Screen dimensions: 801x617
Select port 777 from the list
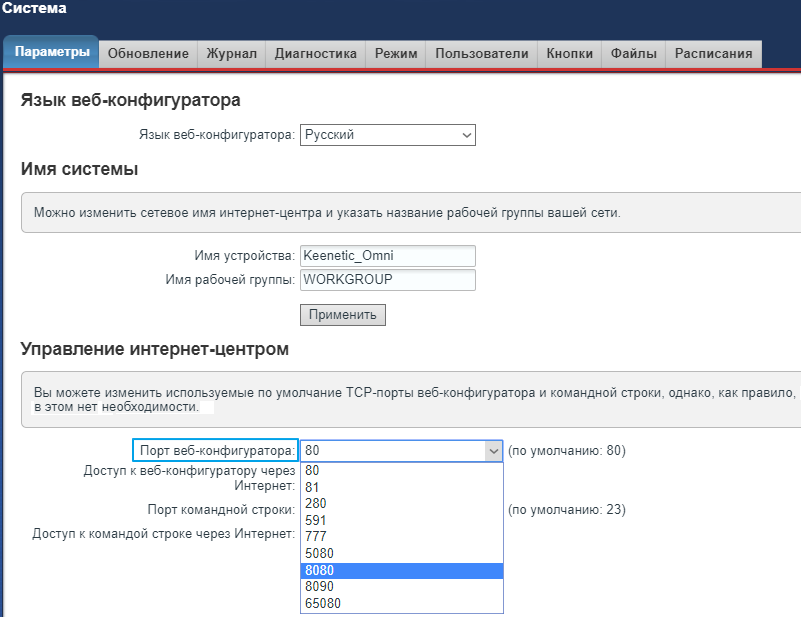coord(401,537)
